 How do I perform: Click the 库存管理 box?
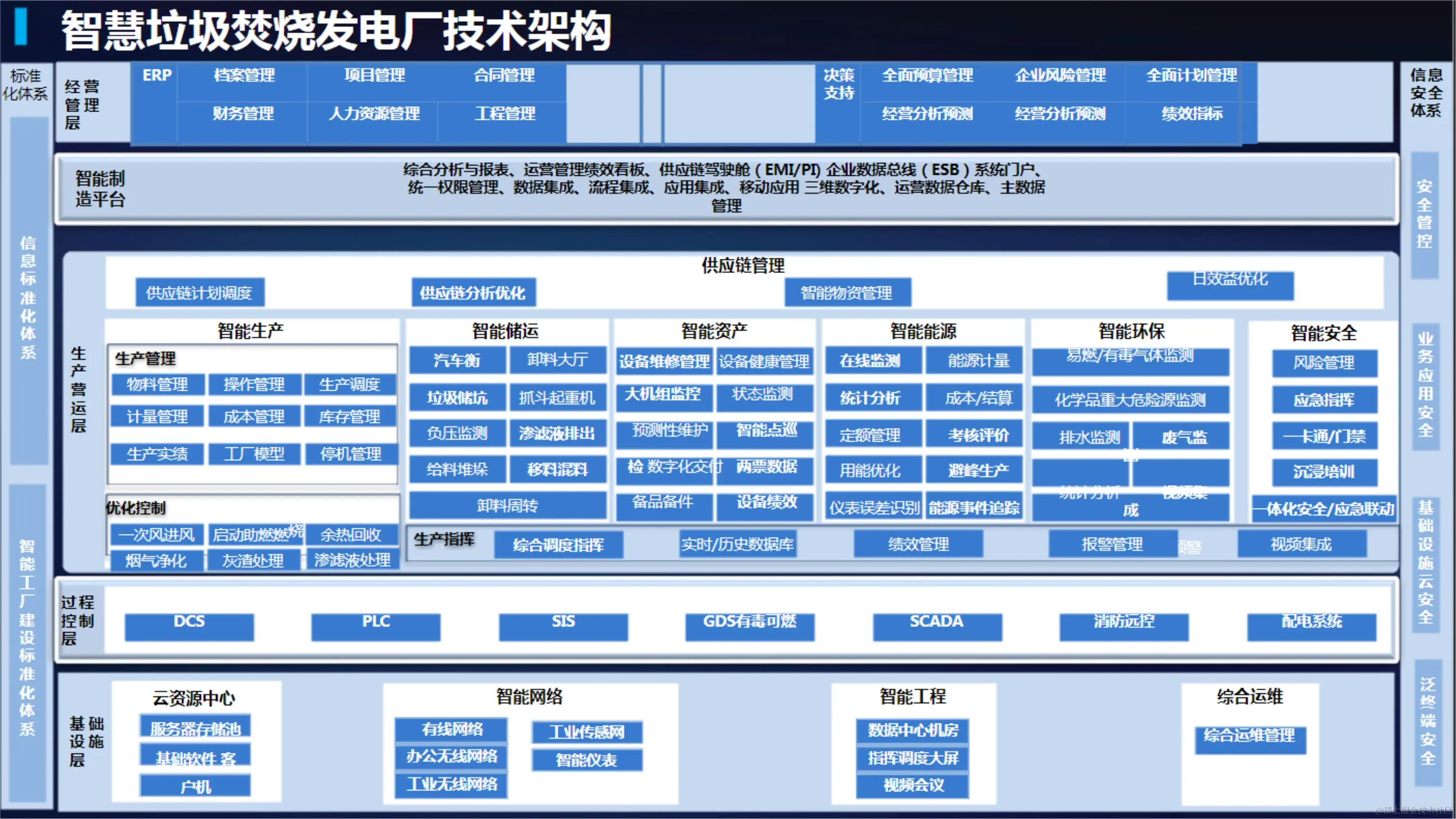pos(350,416)
